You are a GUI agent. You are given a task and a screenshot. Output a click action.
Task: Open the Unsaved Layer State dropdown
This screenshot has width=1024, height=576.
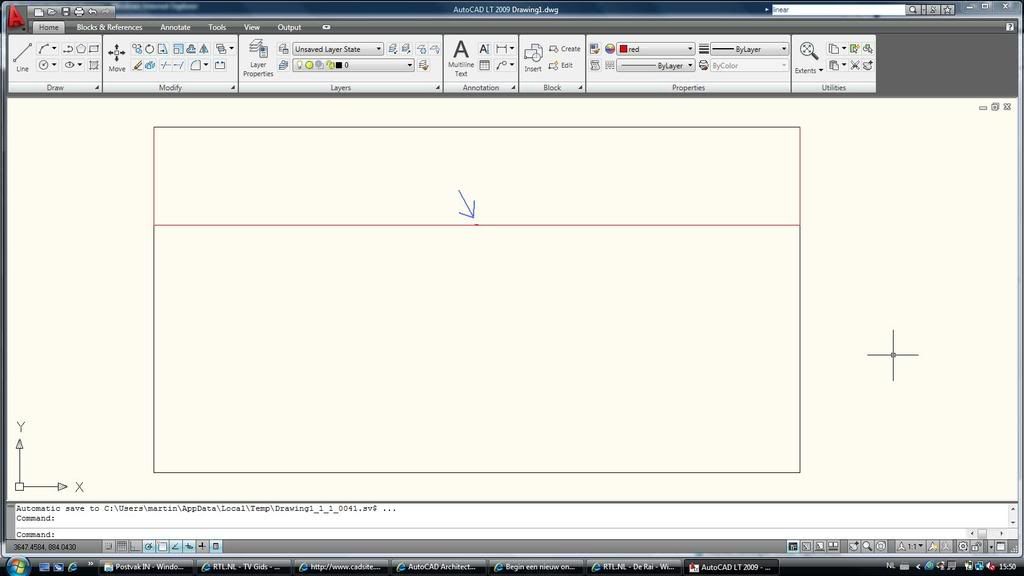tap(338, 49)
